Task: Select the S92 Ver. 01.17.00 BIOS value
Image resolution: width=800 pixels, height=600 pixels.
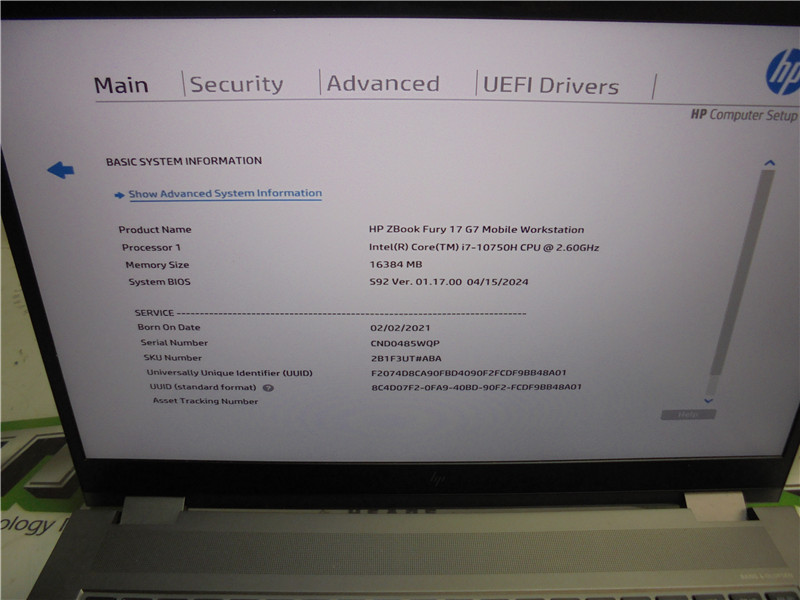Action: tap(449, 282)
